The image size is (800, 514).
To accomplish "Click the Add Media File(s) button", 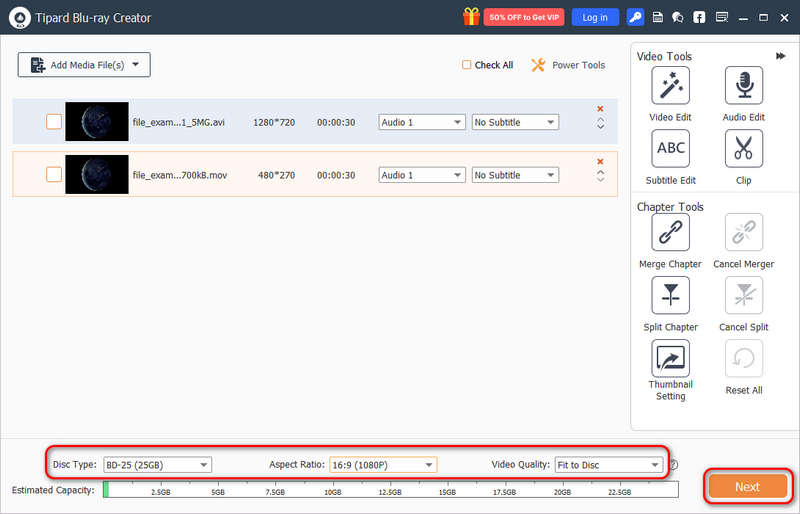I will click(84, 65).
